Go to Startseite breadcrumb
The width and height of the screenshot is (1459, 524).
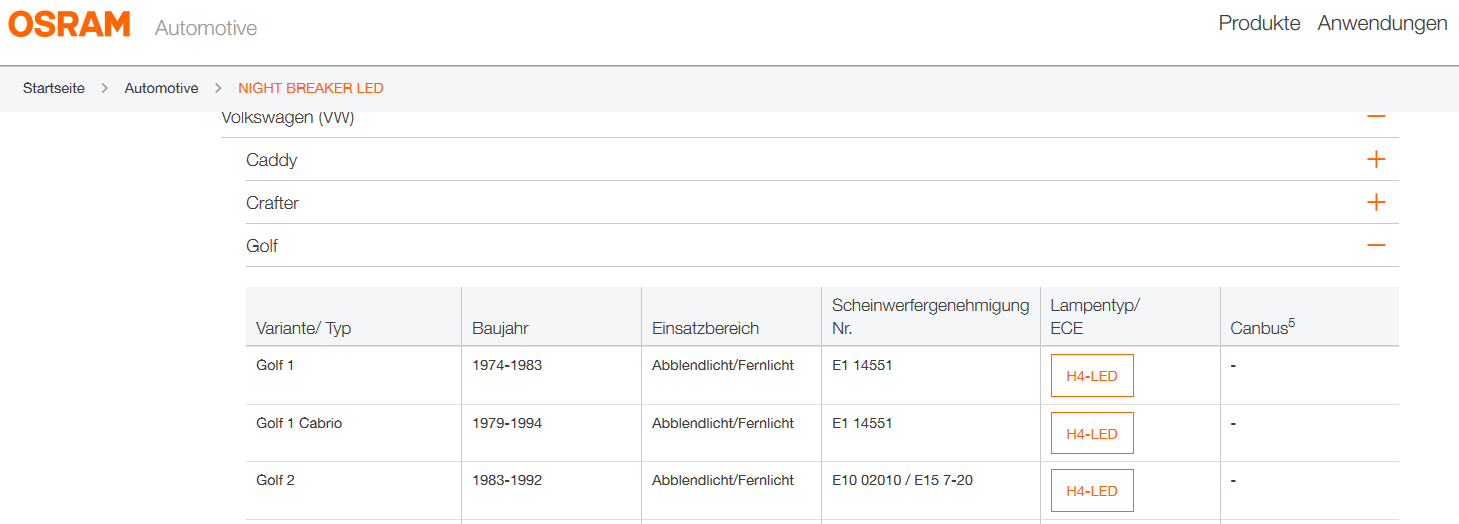click(54, 88)
